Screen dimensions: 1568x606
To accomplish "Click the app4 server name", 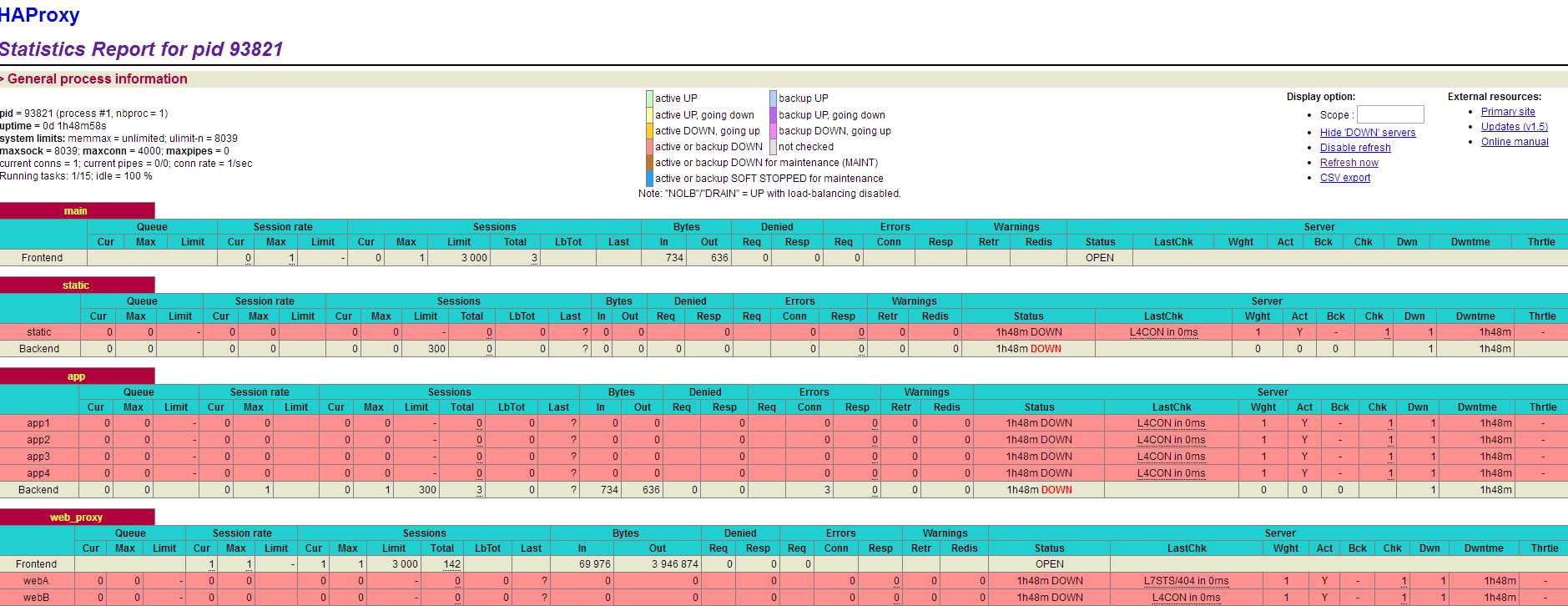I will [x=38, y=473].
